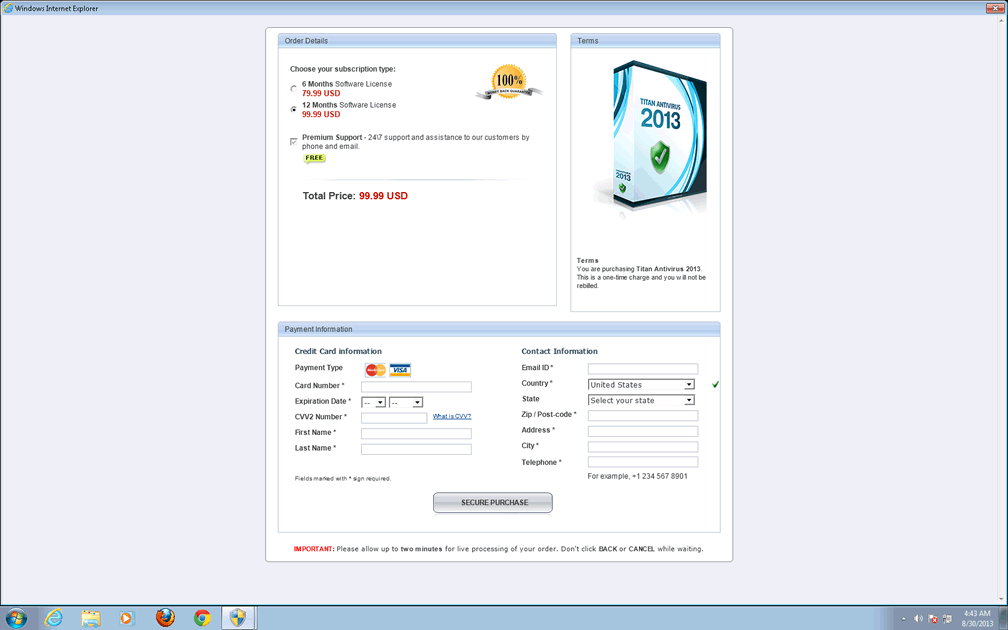Image resolution: width=1008 pixels, height=630 pixels.
Task: Open Google Chrome from the taskbar
Action: click(202, 618)
